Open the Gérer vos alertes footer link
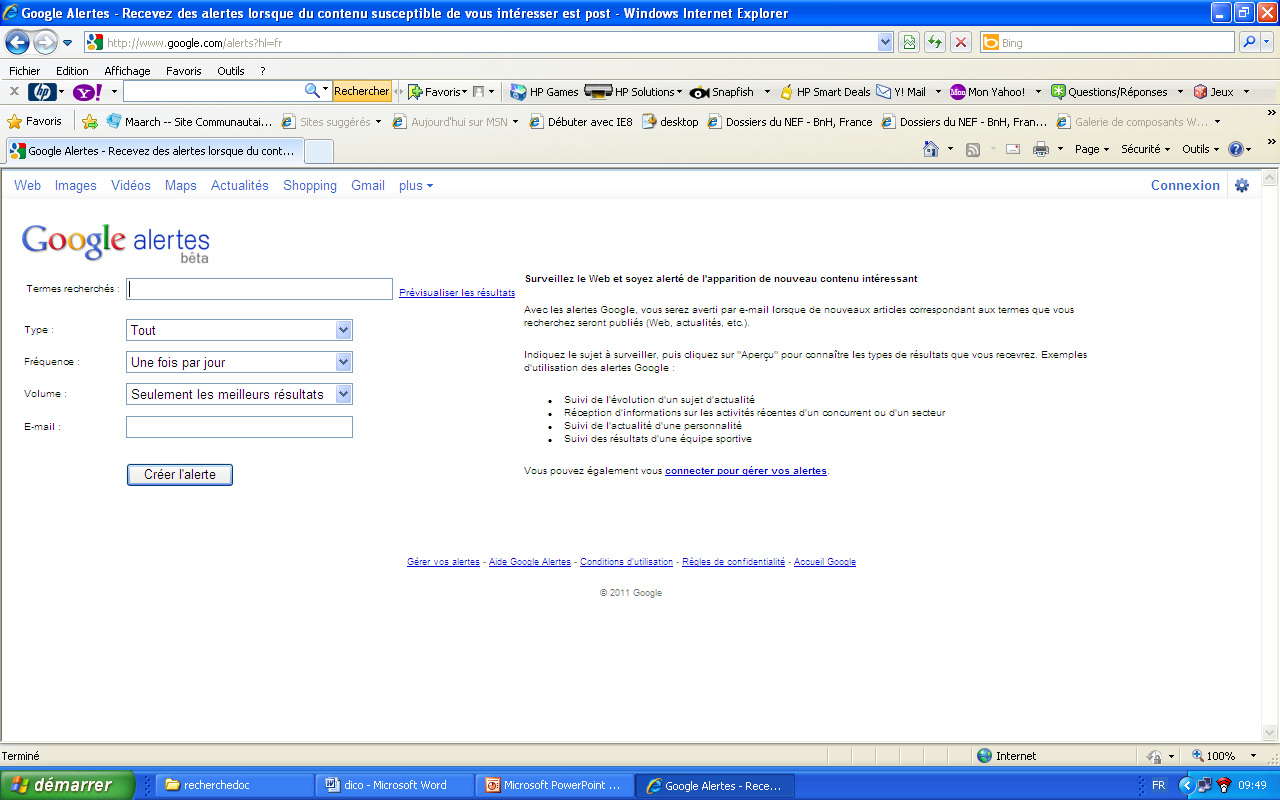 [x=443, y=562]
